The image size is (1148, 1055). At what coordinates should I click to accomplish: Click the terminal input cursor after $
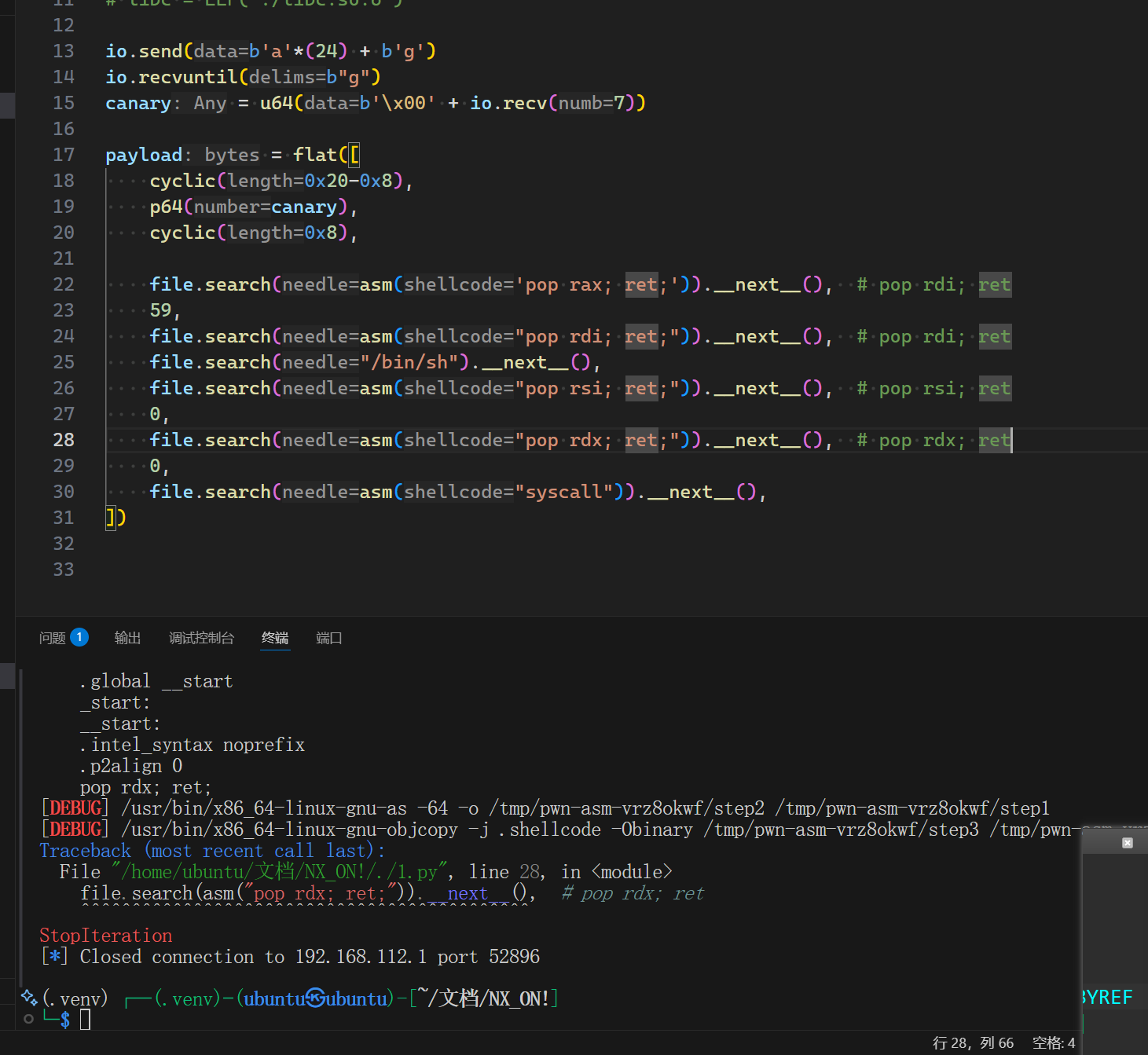[x=85, y=1020]
